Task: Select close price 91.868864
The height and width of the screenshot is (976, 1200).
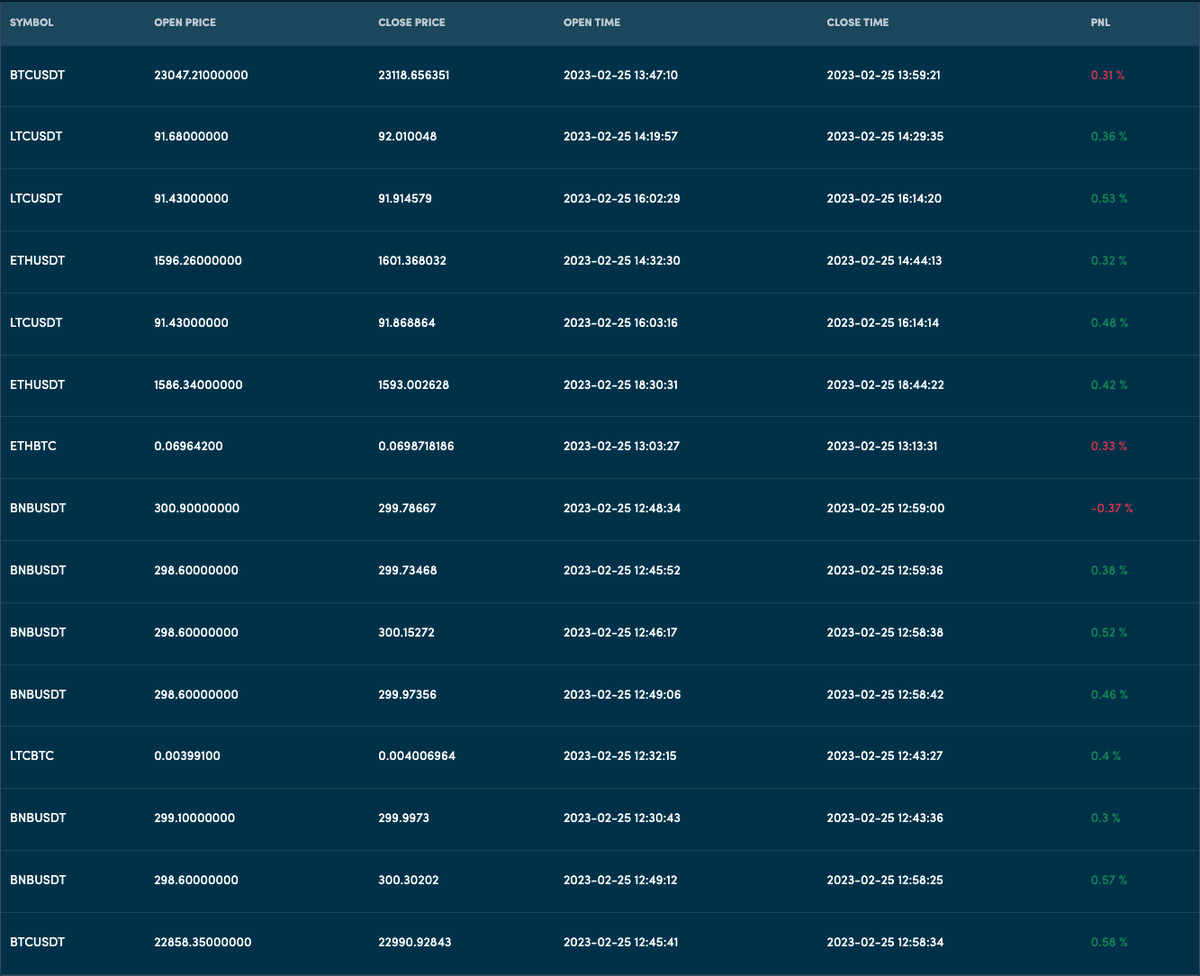Action: coord(407,323)
